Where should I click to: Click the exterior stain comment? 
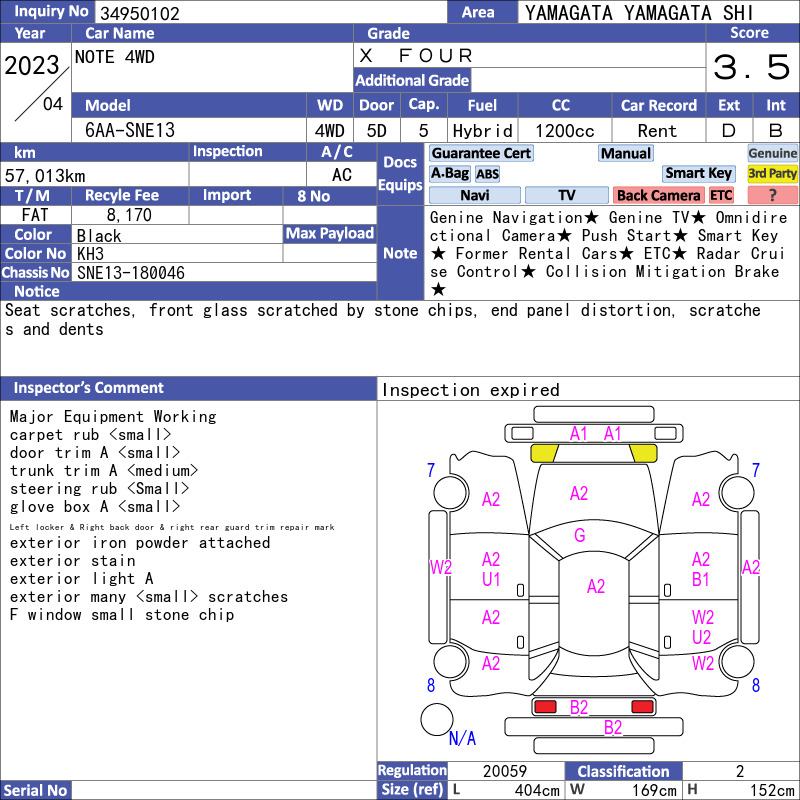tap(72, 561)
